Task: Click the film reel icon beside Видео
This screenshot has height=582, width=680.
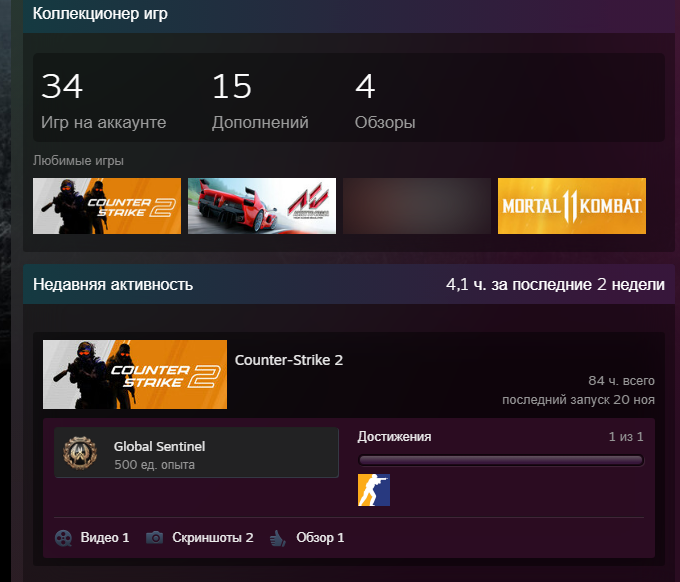Action: [64, 538]
